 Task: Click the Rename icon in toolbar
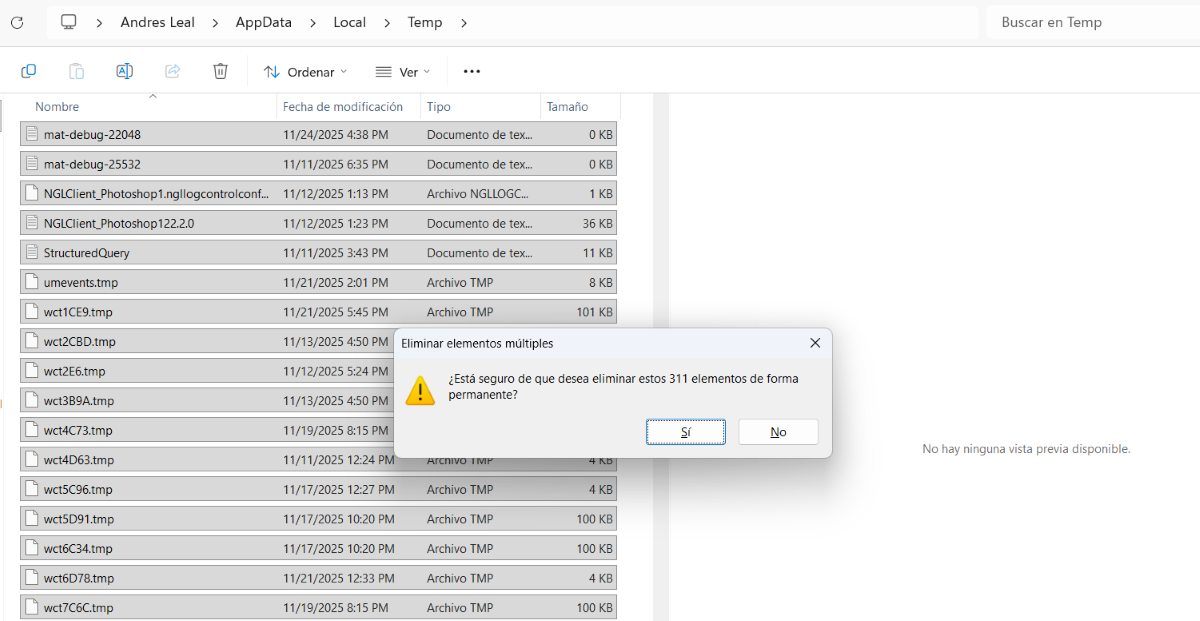pyautogui.click(x=124, y=71)
